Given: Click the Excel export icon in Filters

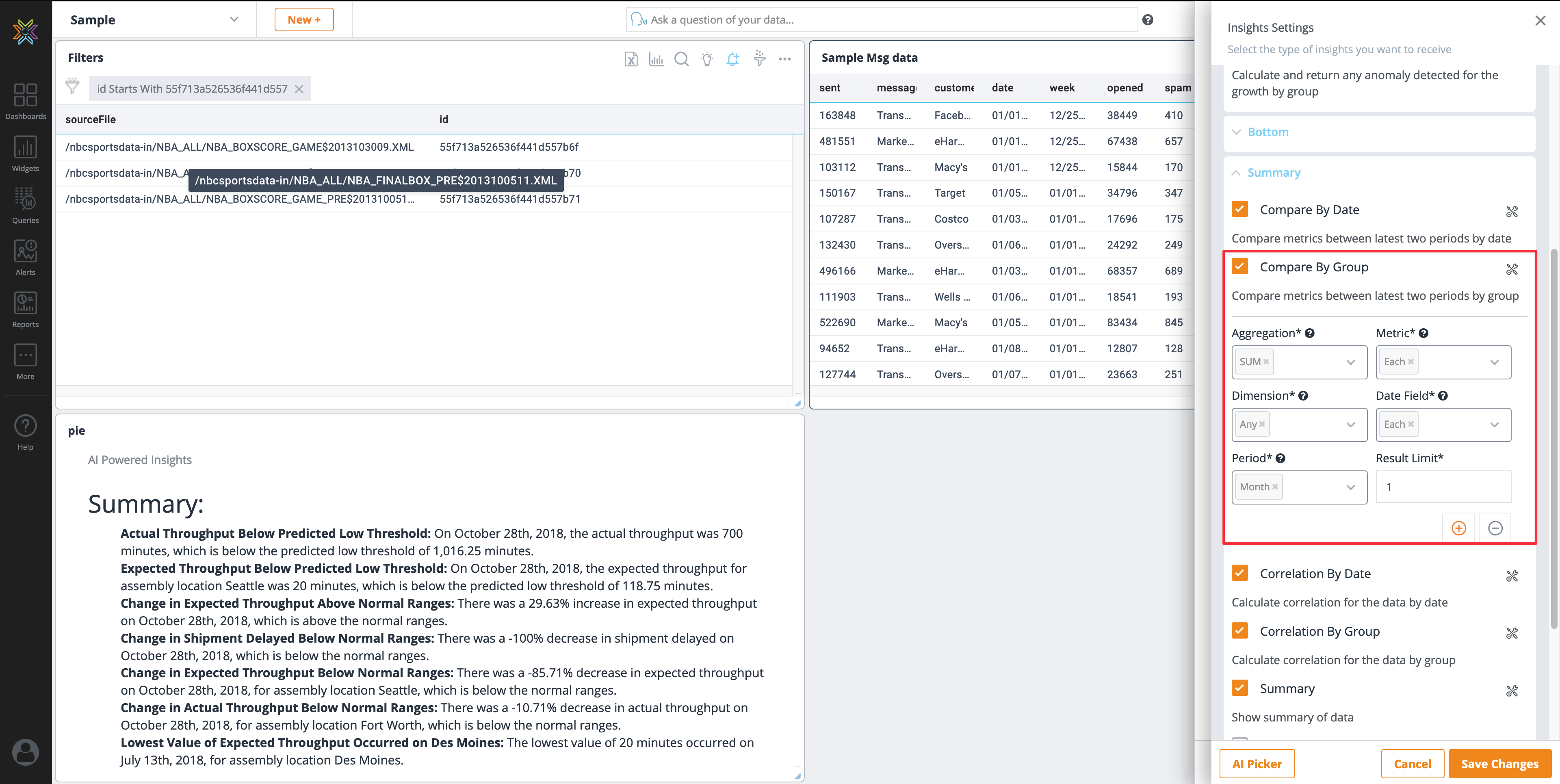Looking at the screenshot, I should (631, 59).
